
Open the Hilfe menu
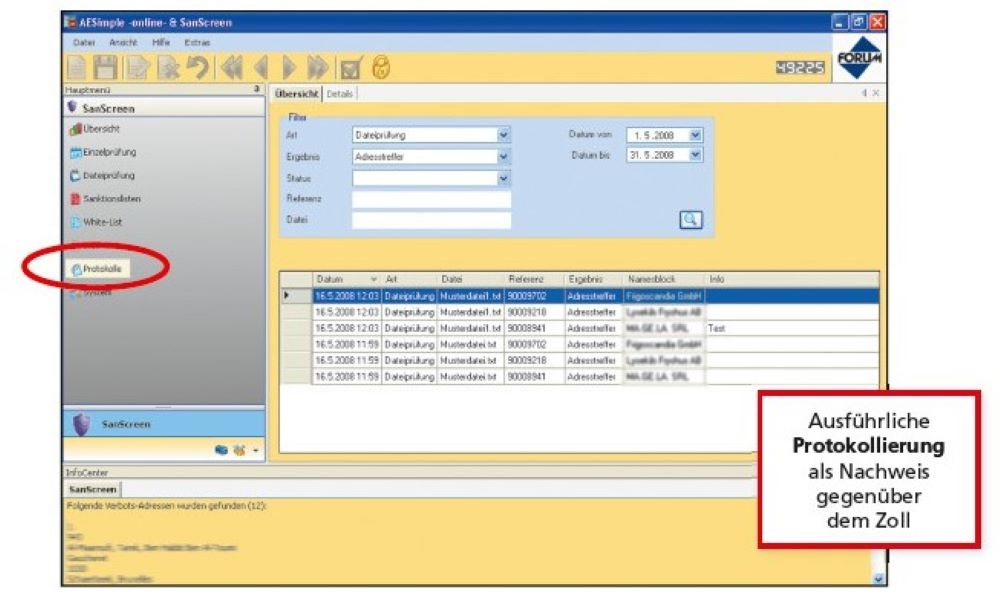tap(161, 42)
